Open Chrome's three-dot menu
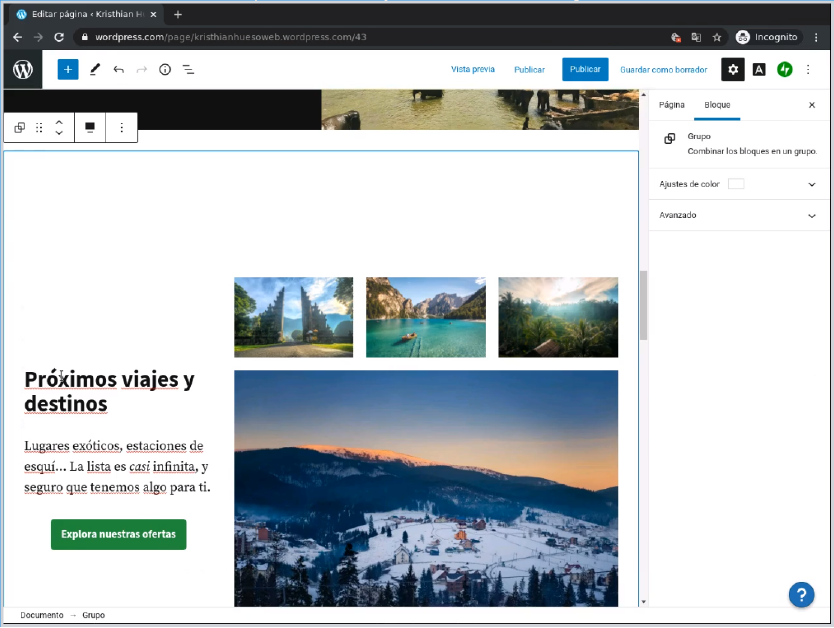 coord(816,37)
